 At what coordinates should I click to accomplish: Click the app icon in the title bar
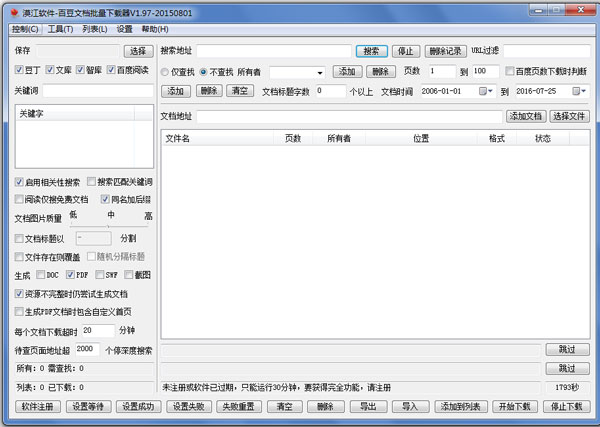[x=11, y=11]
